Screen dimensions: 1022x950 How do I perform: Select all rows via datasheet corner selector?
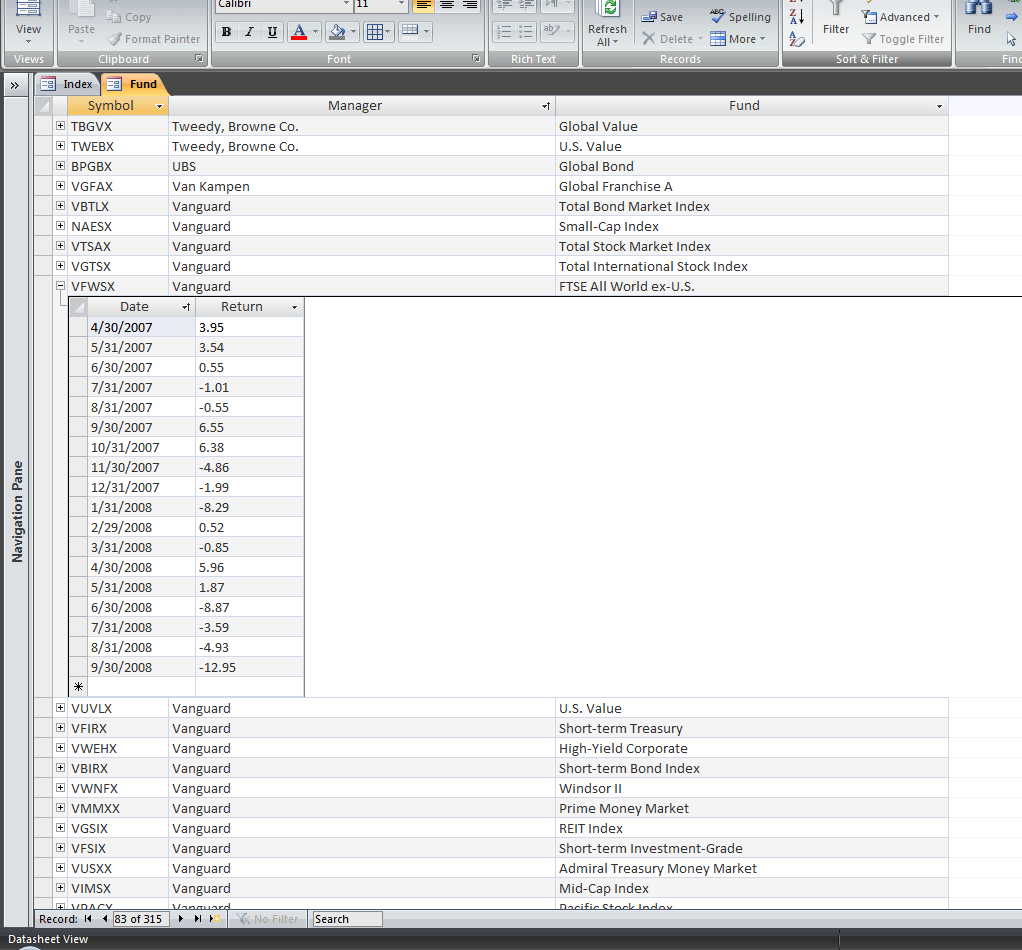pos(44,106)
